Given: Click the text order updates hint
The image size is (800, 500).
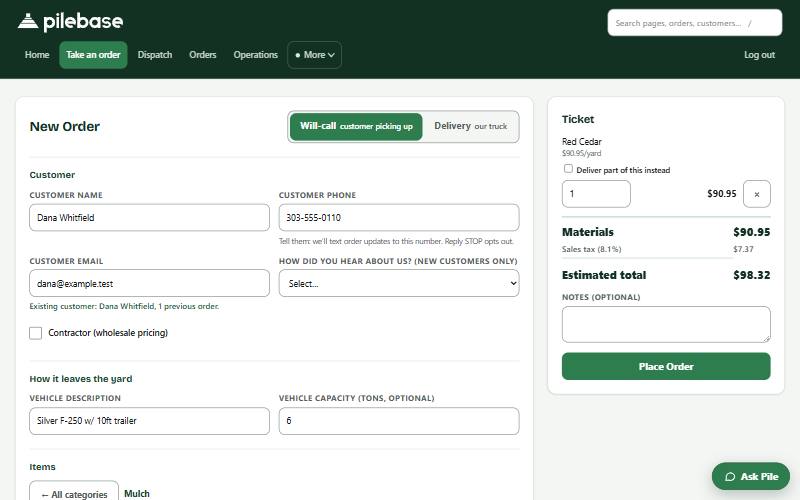Looking at the screenshot, I should 396,241.
